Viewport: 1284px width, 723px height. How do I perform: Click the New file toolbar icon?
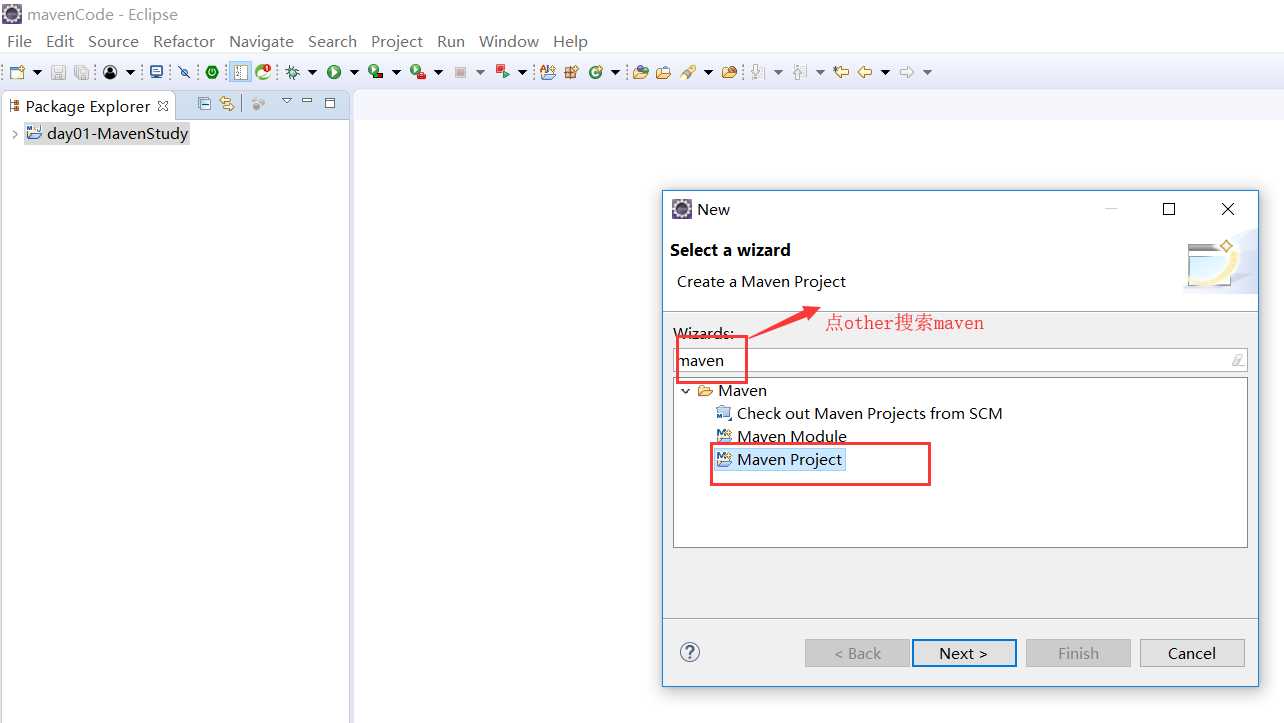(x=17, y=72)
